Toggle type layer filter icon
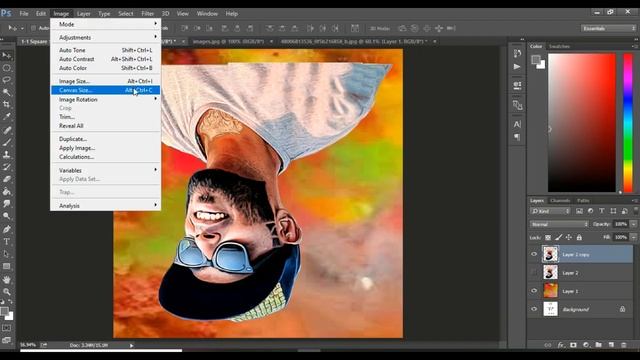 point(602,211)
